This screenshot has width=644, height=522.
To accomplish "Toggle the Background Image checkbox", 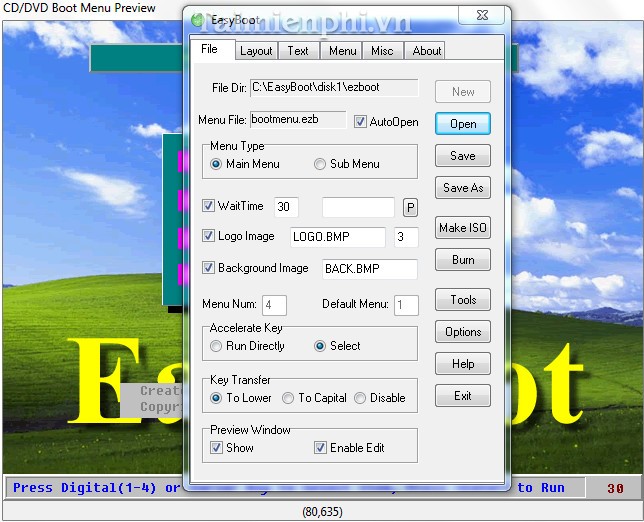I will [x=208, y=268].
